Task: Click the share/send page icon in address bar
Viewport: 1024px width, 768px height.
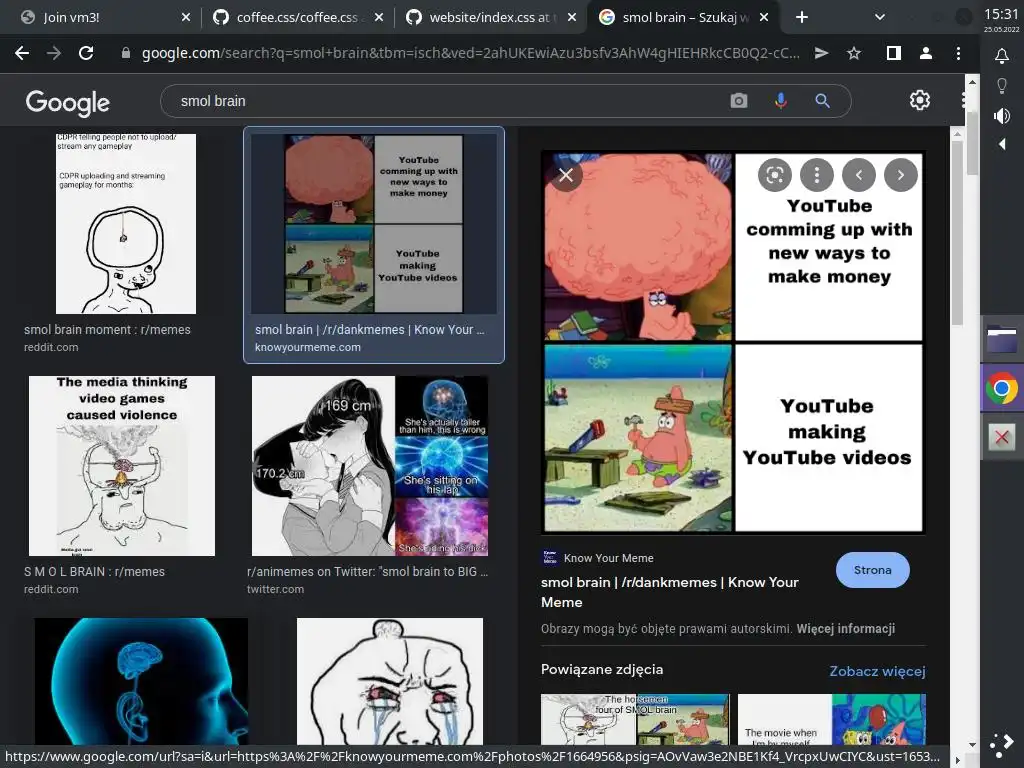Action: (822, 54)
